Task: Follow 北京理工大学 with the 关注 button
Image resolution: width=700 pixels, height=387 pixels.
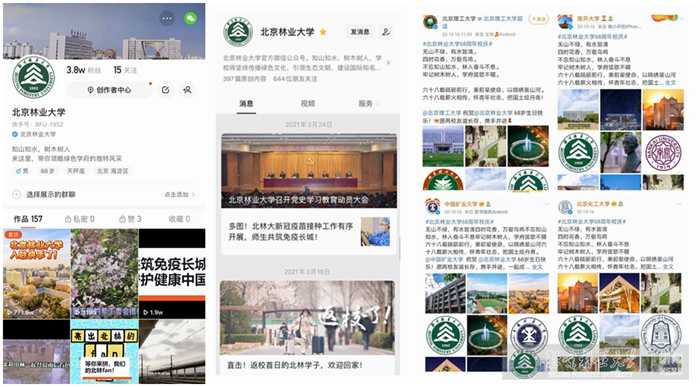Action: [x=538, y=19]
